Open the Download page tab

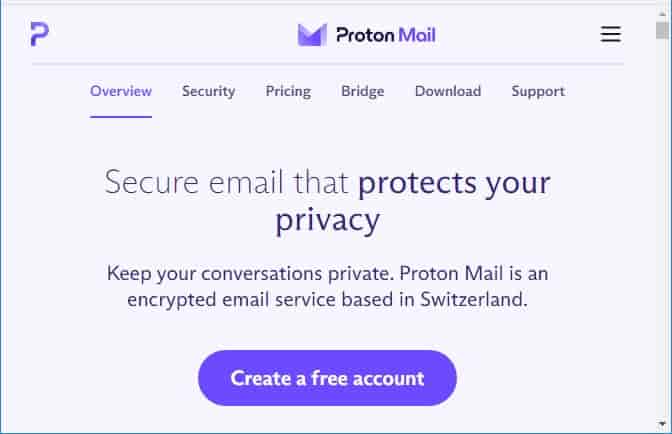coord(448,91)
